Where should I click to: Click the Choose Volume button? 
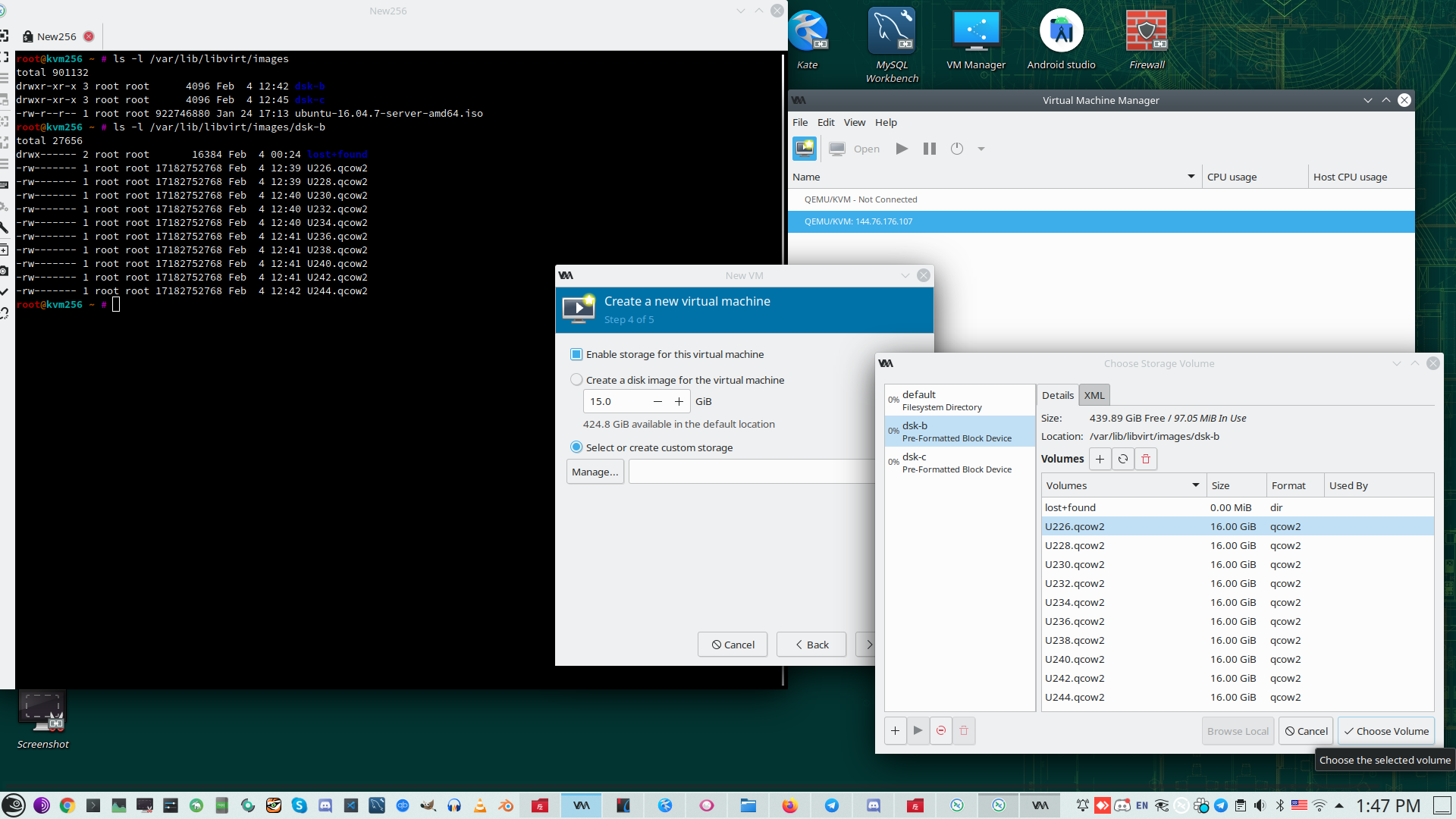click(x=1385, y=731)
